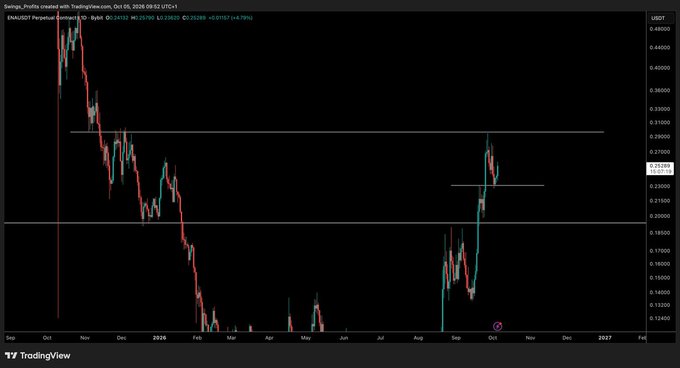Click the change value '+0.01157 (+4.79%)'
The image size is (680, 368).
230,18
